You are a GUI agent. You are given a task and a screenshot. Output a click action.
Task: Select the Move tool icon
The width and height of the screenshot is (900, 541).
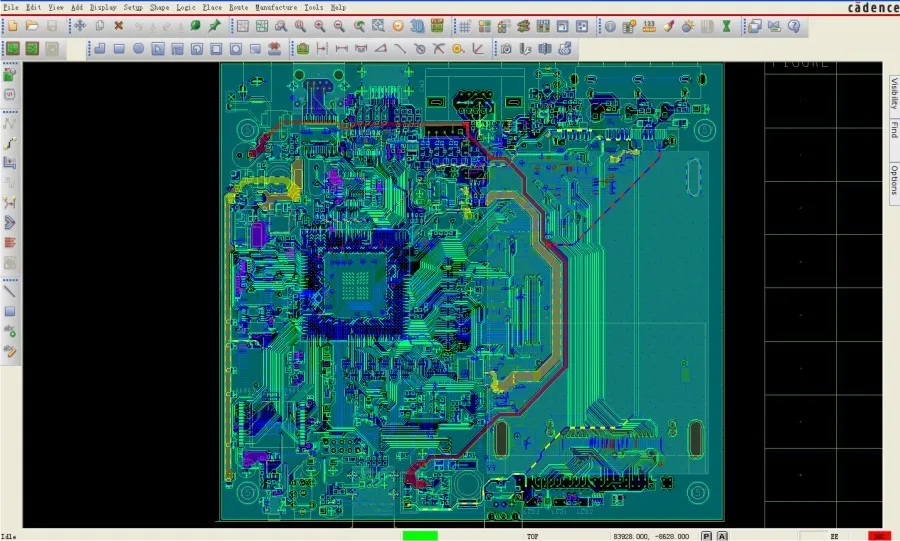click(80, 25)
